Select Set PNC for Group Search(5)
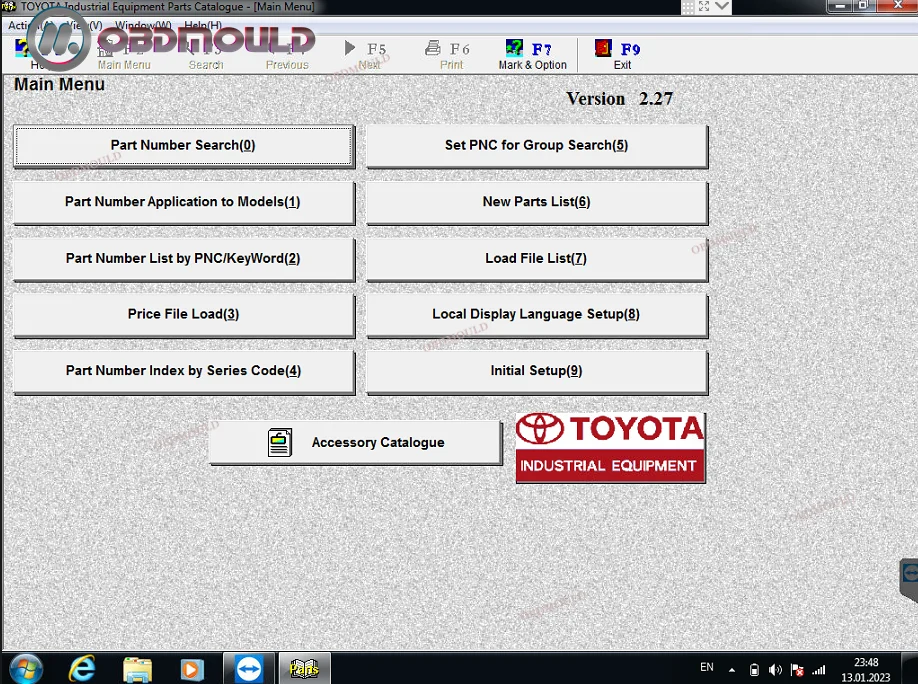The image size is (918, 684). tap(537, 146)
